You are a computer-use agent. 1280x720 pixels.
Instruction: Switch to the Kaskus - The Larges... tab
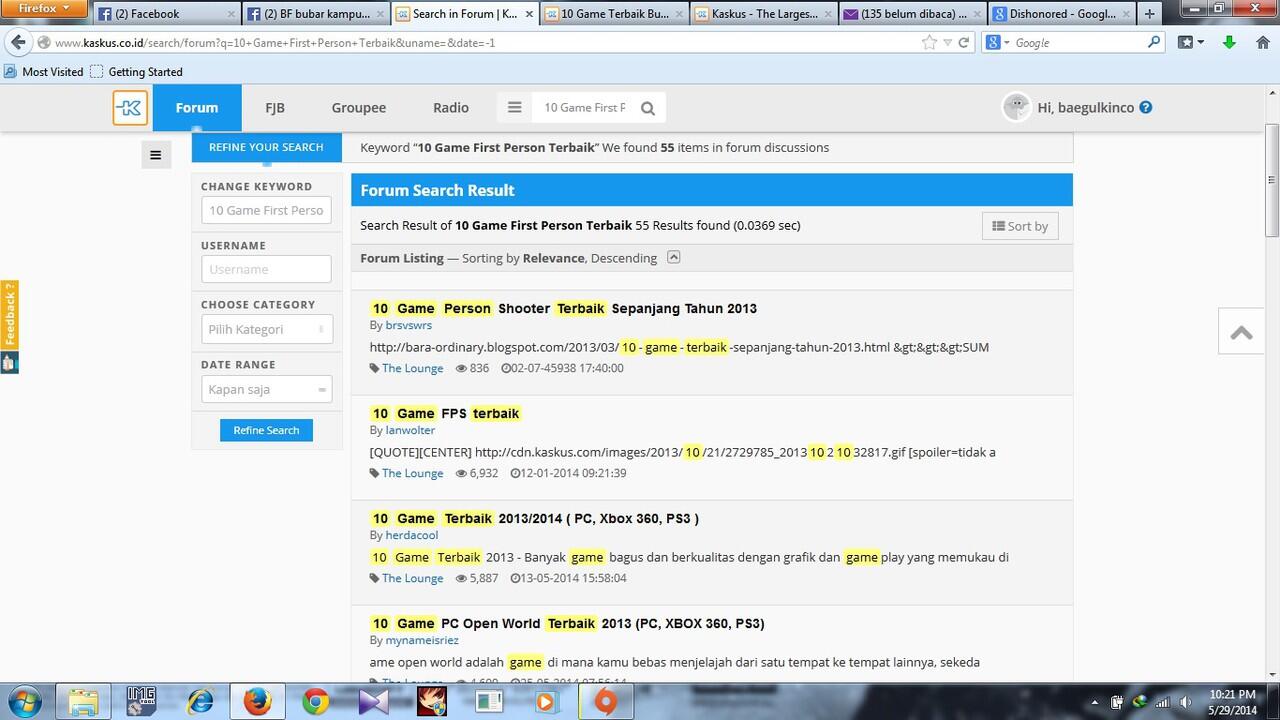763,14
